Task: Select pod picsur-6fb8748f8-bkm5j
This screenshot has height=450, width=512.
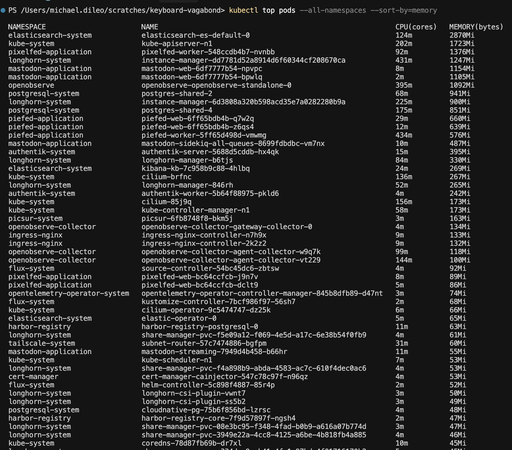Action: 187,218
